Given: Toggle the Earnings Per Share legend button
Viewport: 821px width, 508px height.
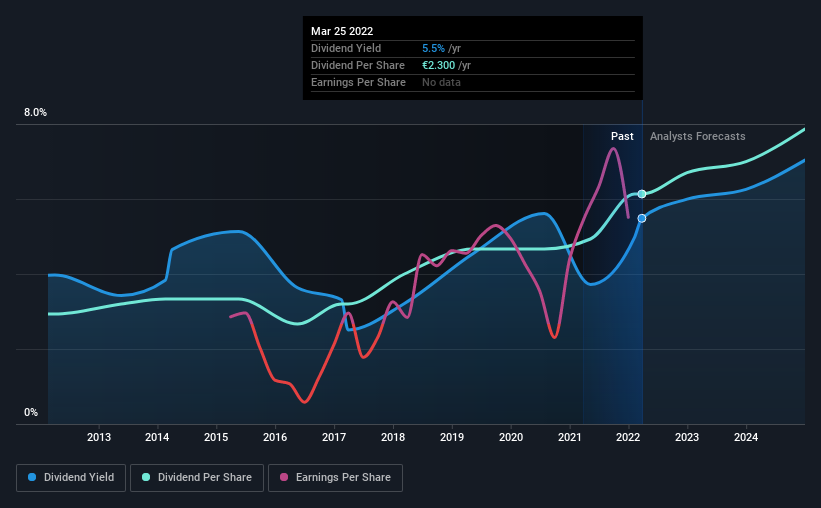Looking at the screenshot, I should point(336,478).
